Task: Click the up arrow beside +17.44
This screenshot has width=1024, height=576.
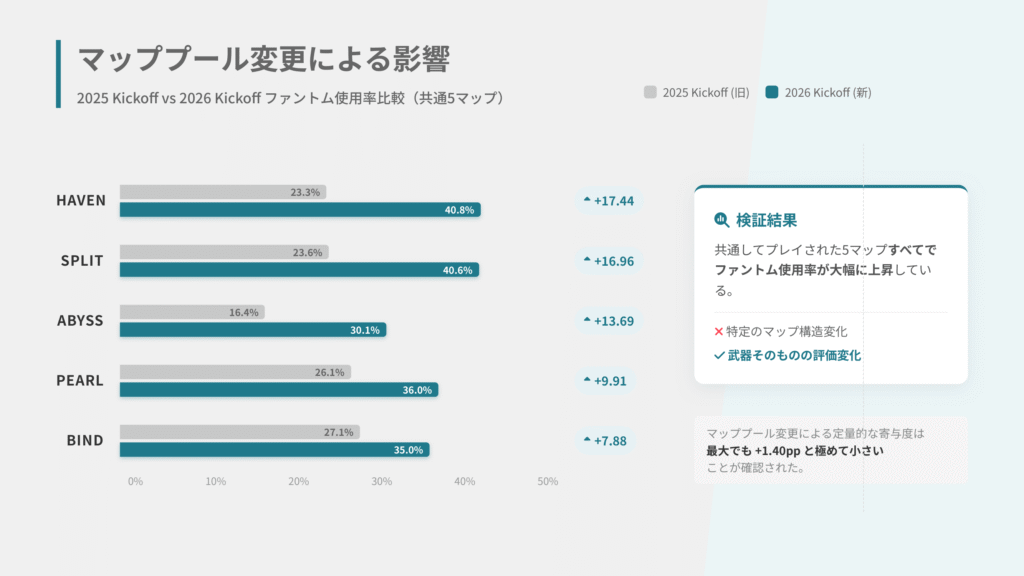Action: point(586,201)
